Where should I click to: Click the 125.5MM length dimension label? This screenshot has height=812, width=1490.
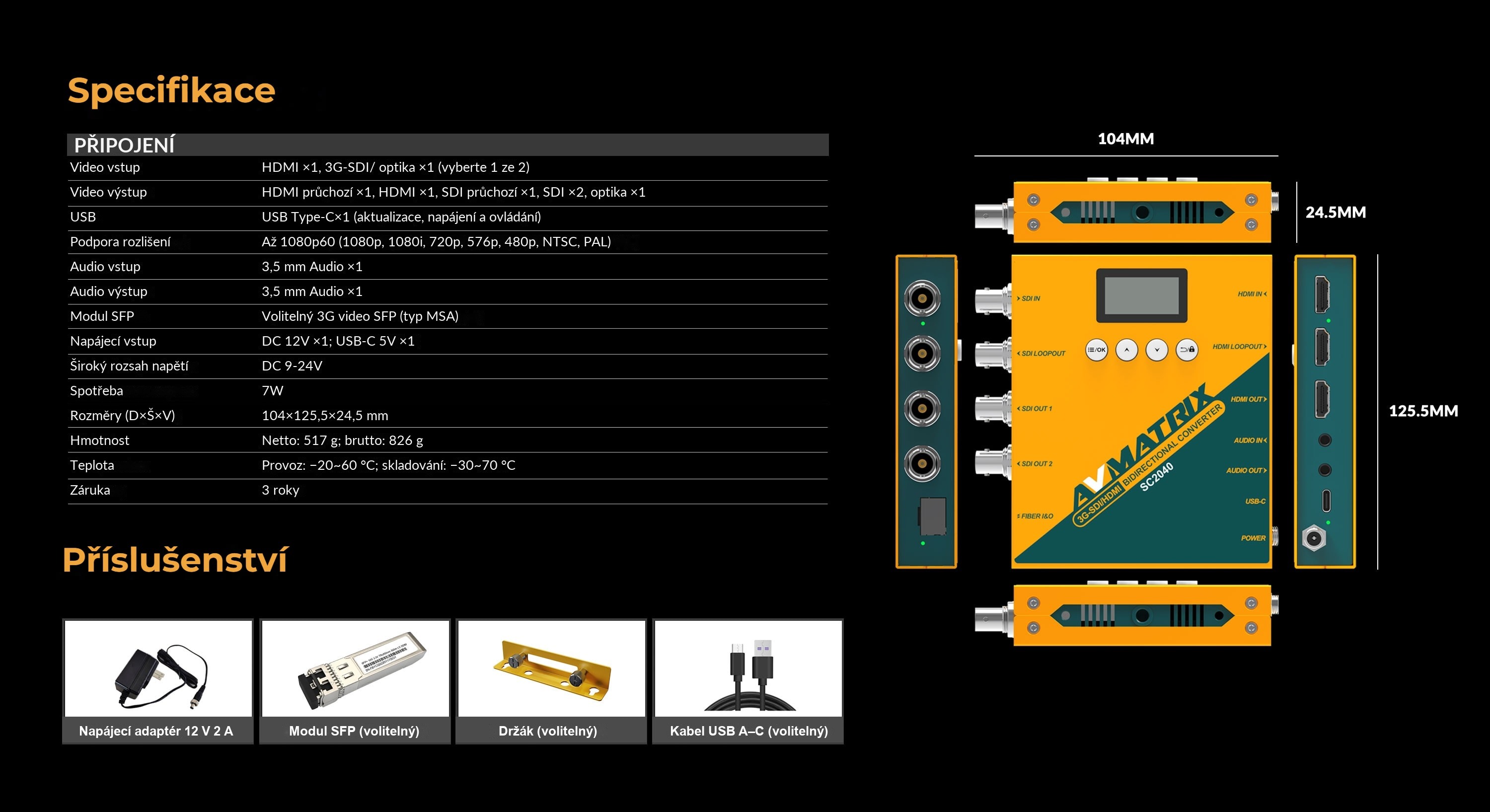click(1423, 411)
